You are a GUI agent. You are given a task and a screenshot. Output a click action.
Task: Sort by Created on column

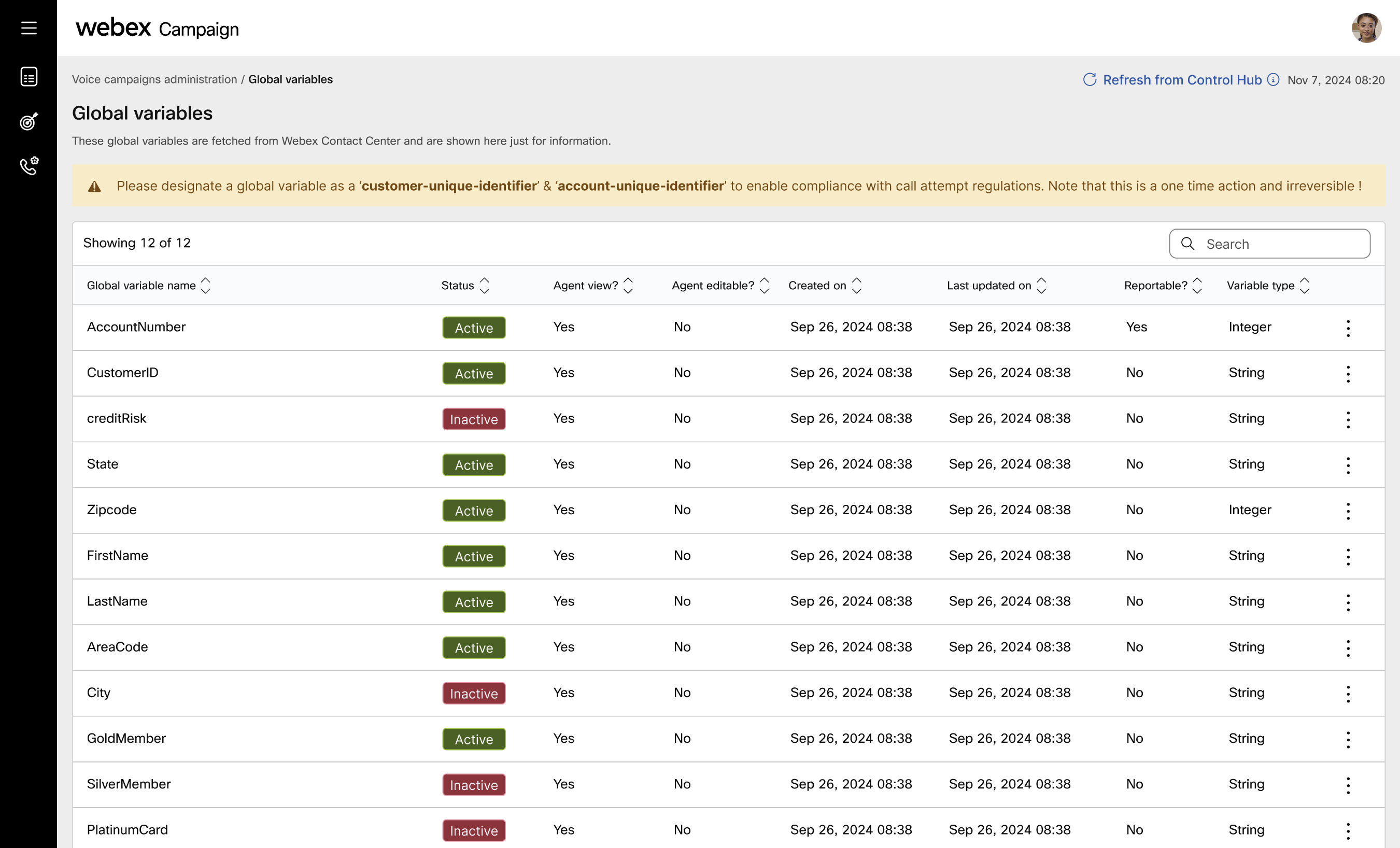[856, 285]
